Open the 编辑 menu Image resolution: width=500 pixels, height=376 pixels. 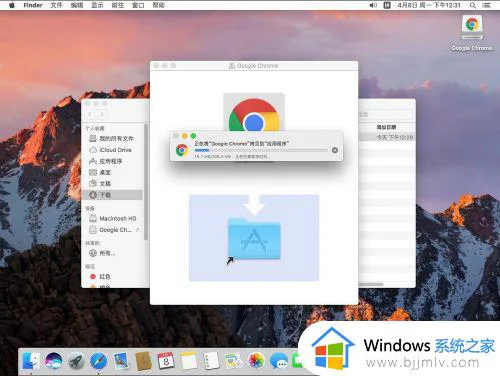(x=77, y=5)
